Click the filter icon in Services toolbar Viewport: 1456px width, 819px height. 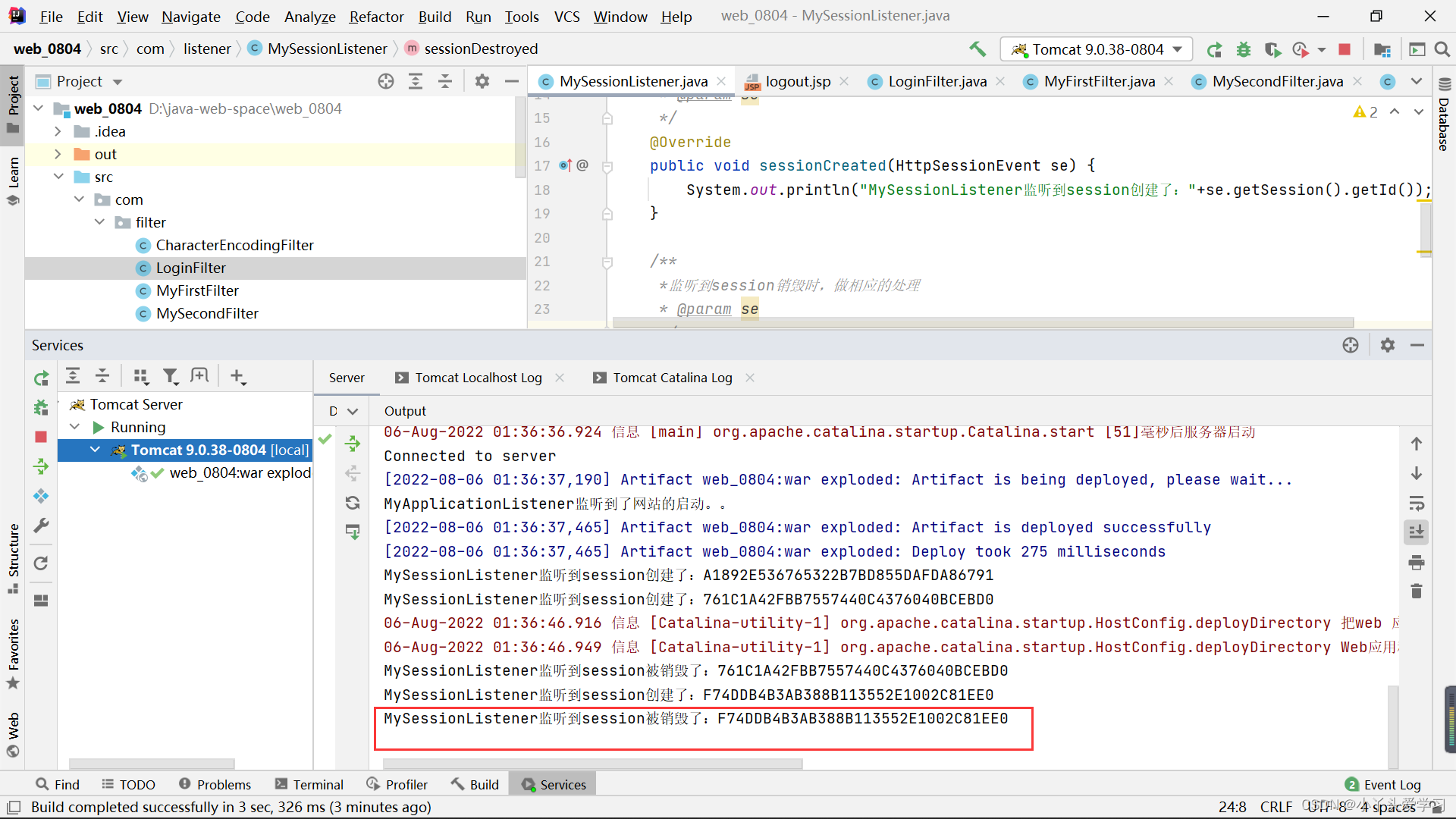[171, 376]
